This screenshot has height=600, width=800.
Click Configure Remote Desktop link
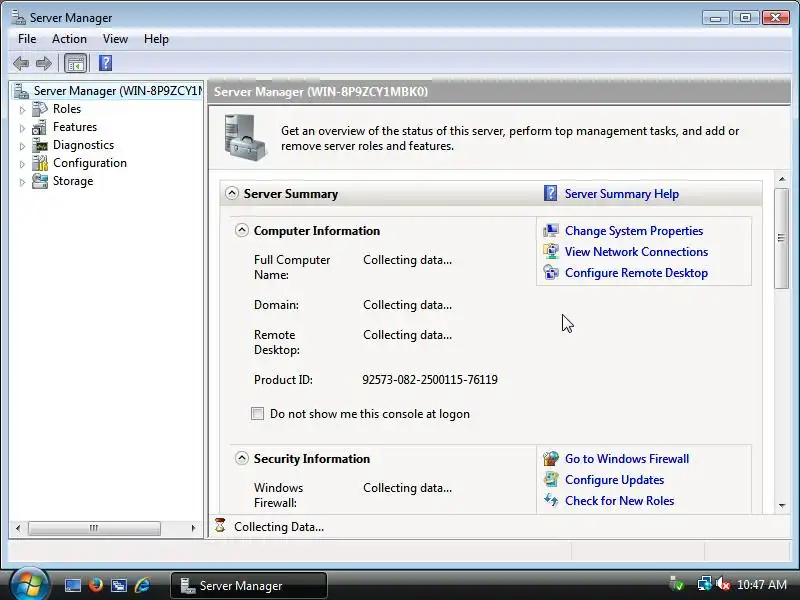pyautogui.click(x=636, y=272)
